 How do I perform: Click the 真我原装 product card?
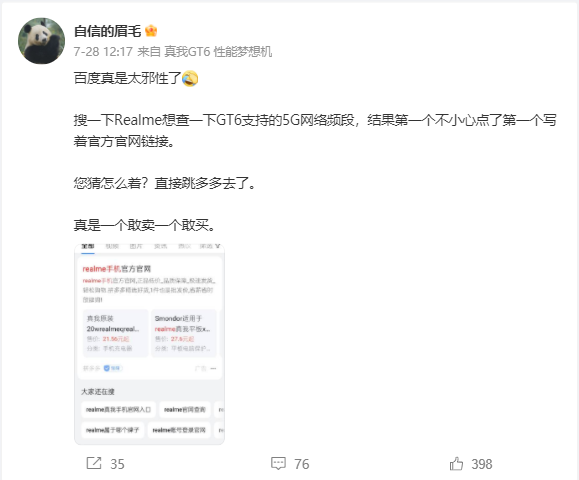pyautogui.click(x=116, y=333)
